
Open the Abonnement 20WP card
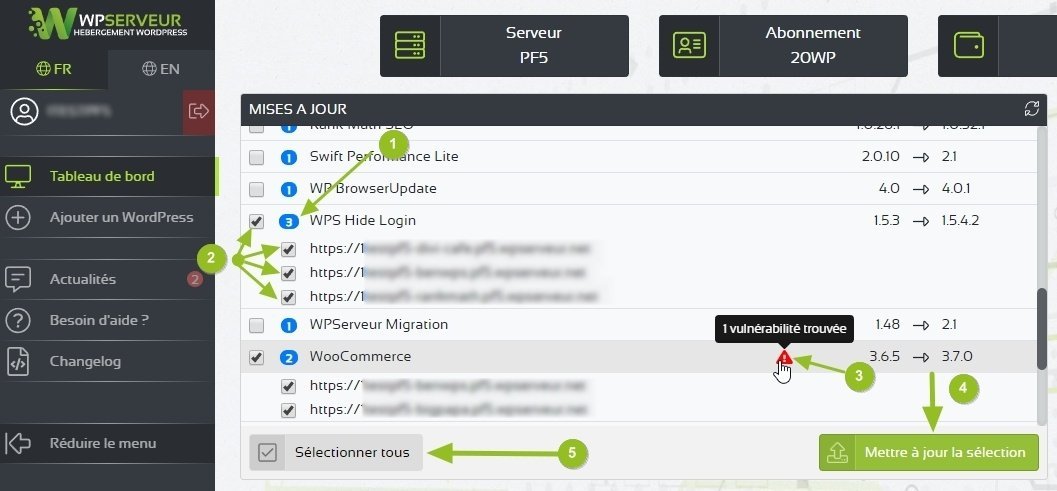pyautogui.click(x=783, y=46)
